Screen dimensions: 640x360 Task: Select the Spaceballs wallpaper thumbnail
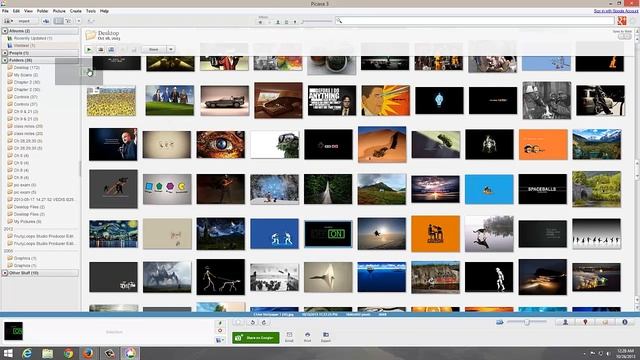(x=542, y=189)
